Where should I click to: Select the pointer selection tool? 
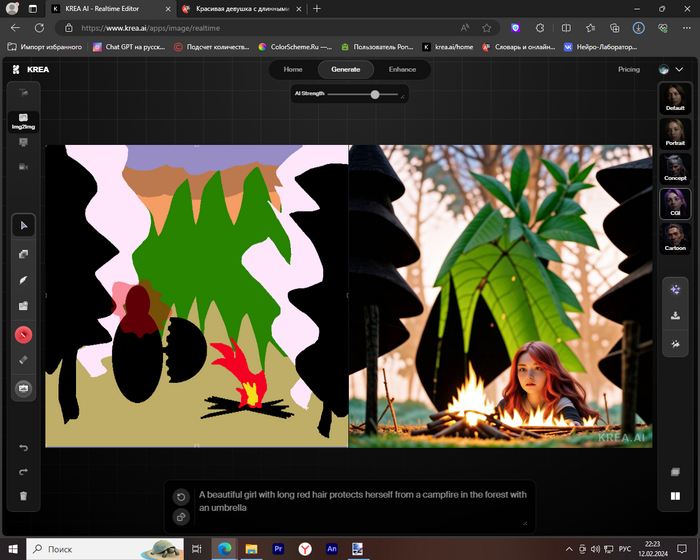(x=24, y=227)
